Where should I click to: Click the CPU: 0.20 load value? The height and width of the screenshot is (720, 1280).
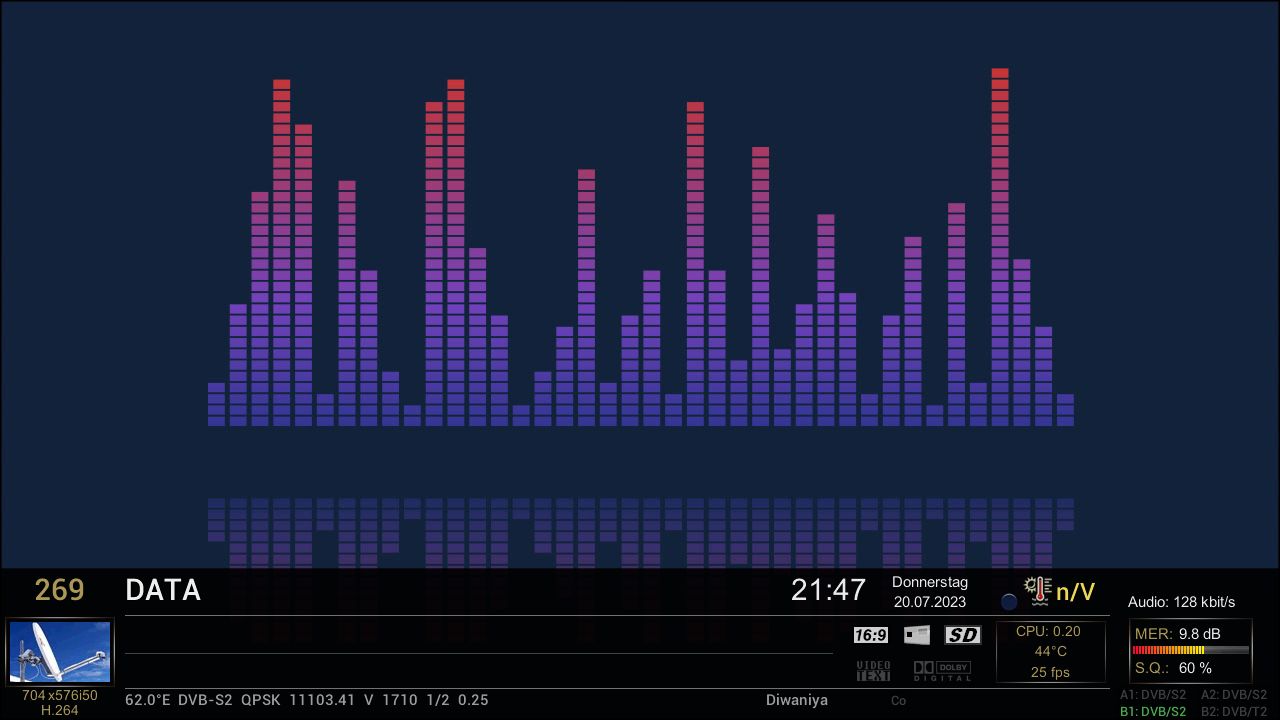pos(1048,631)
